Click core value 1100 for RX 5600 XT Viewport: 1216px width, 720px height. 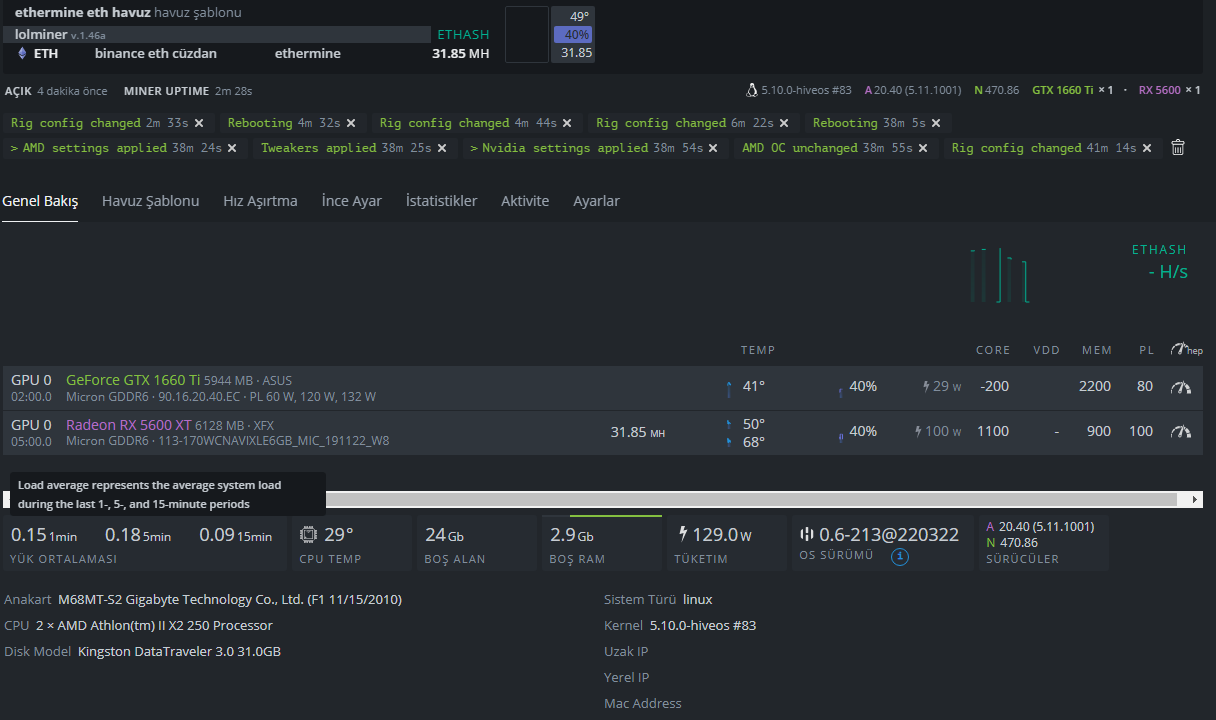993,431
